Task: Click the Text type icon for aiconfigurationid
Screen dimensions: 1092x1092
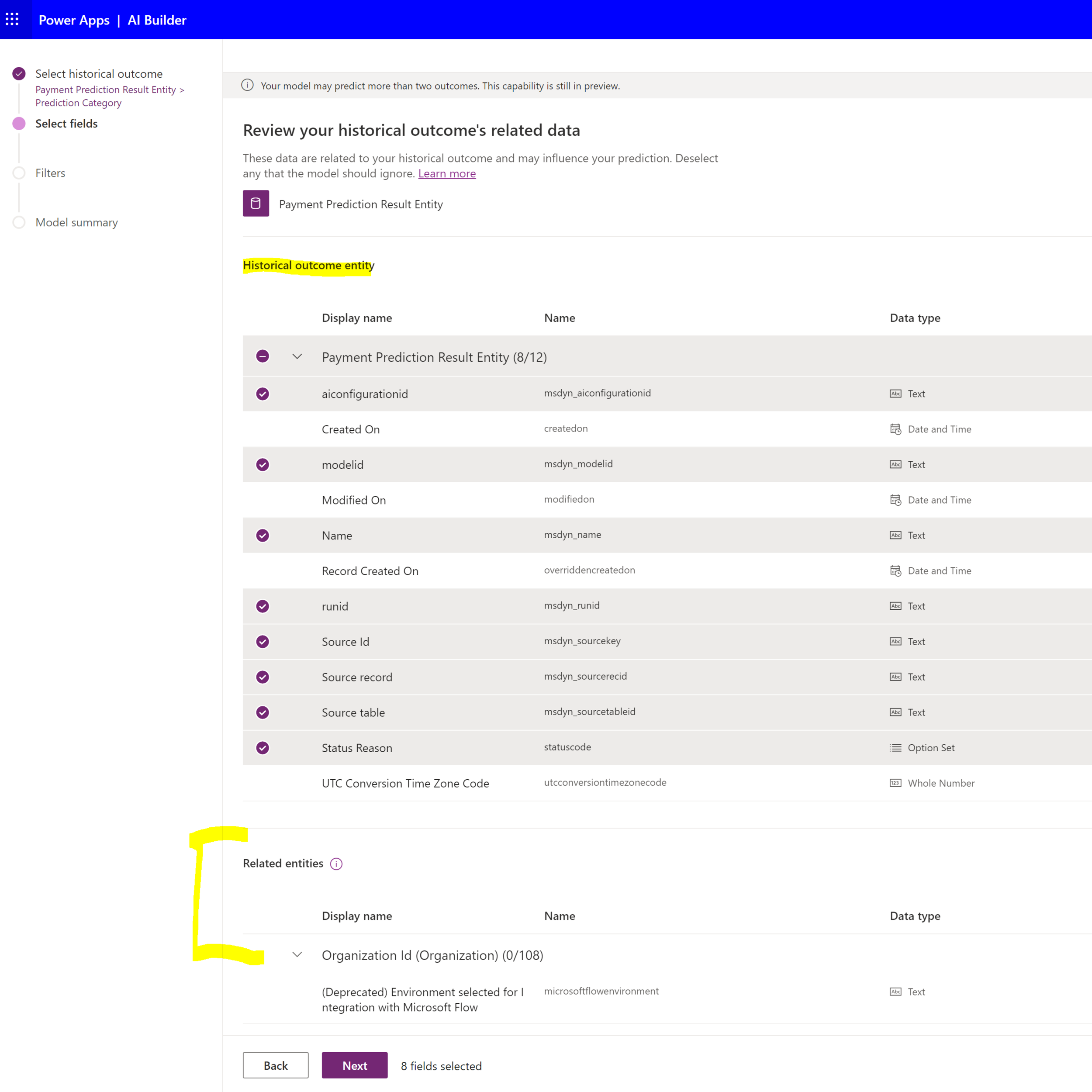Action: pos(895,394)
